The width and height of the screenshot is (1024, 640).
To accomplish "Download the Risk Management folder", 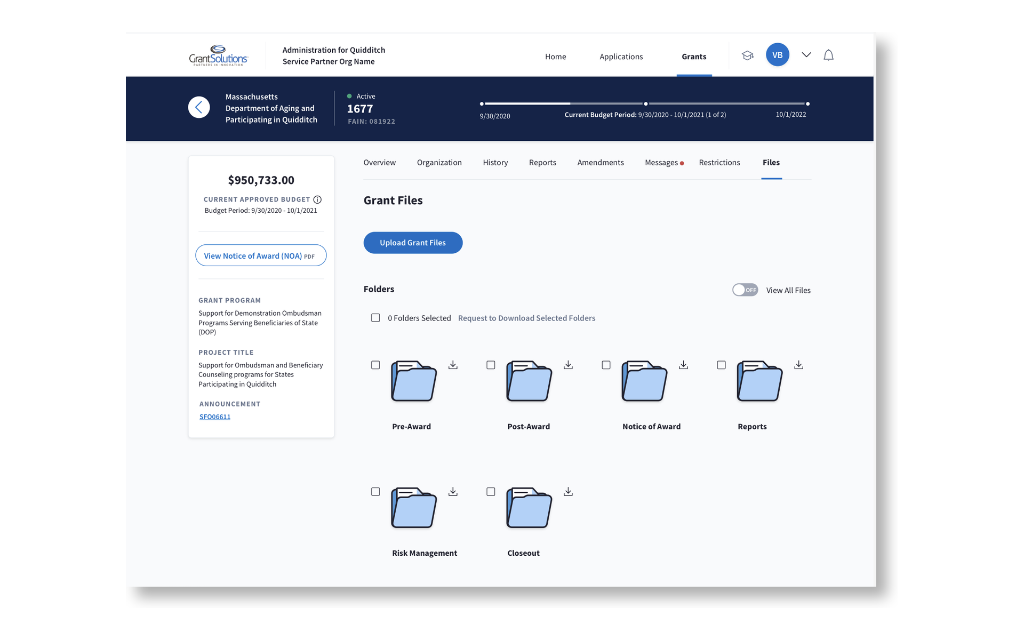I will 453,492.
